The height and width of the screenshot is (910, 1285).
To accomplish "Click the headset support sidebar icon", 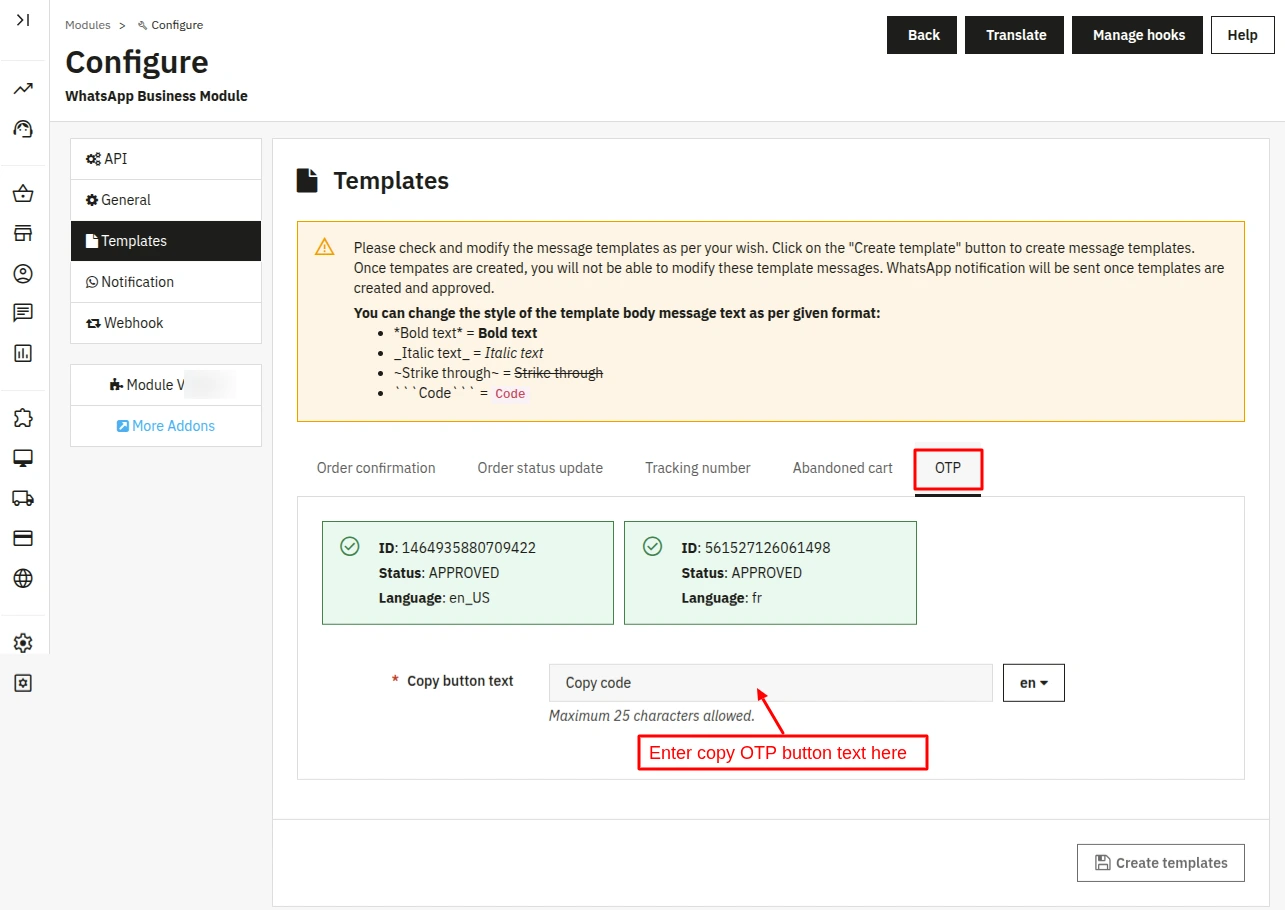I will (23, 128).
